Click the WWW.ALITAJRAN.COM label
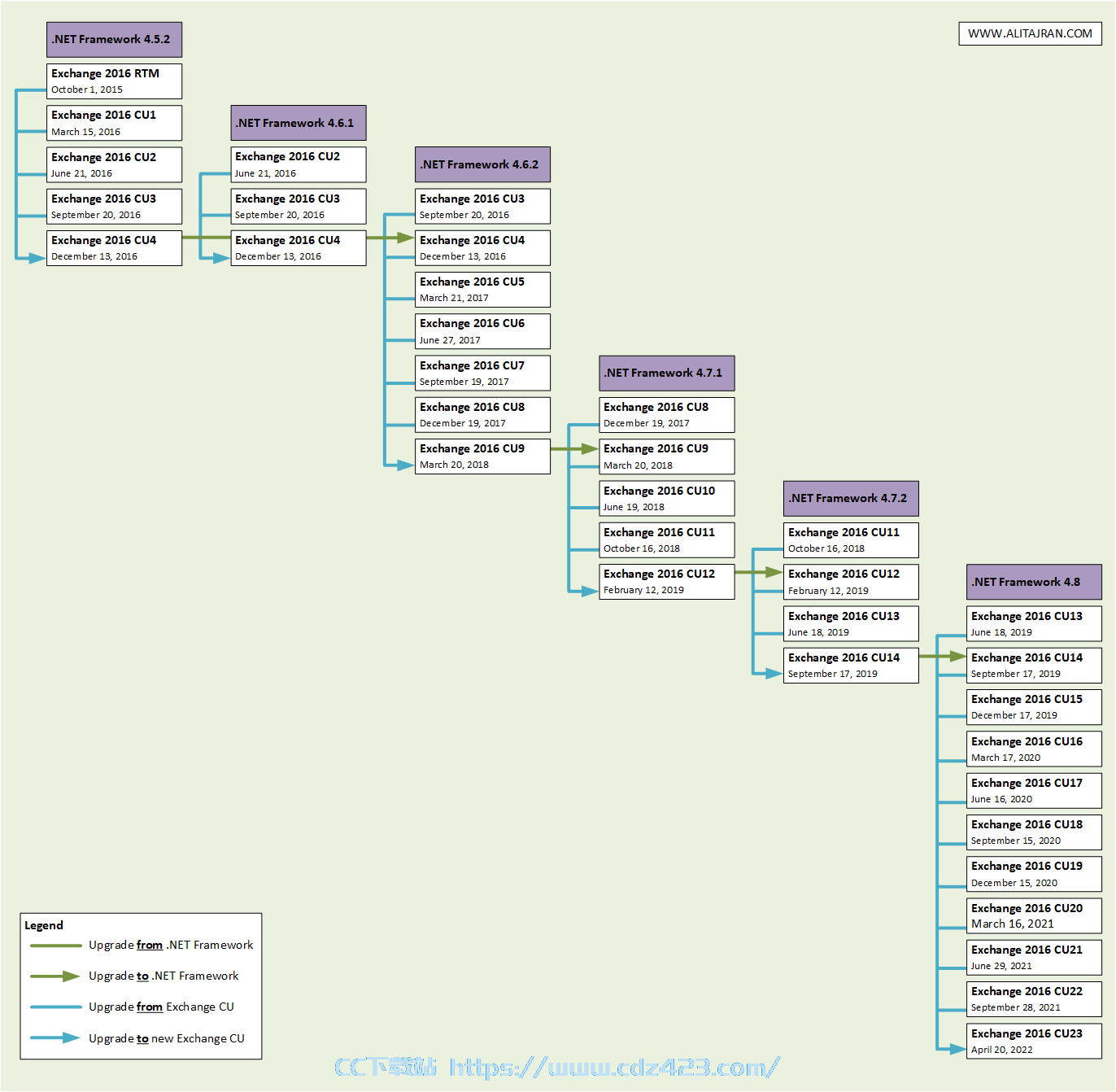 click(1031, 33)
